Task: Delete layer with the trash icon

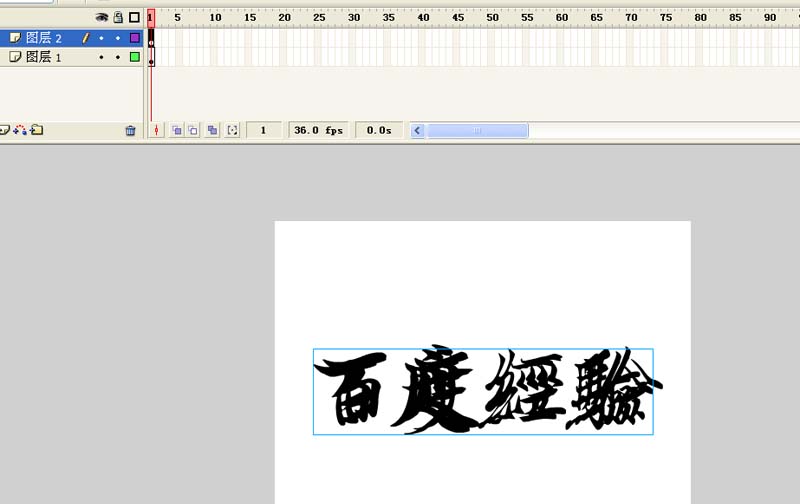Action: click(131, 131)
